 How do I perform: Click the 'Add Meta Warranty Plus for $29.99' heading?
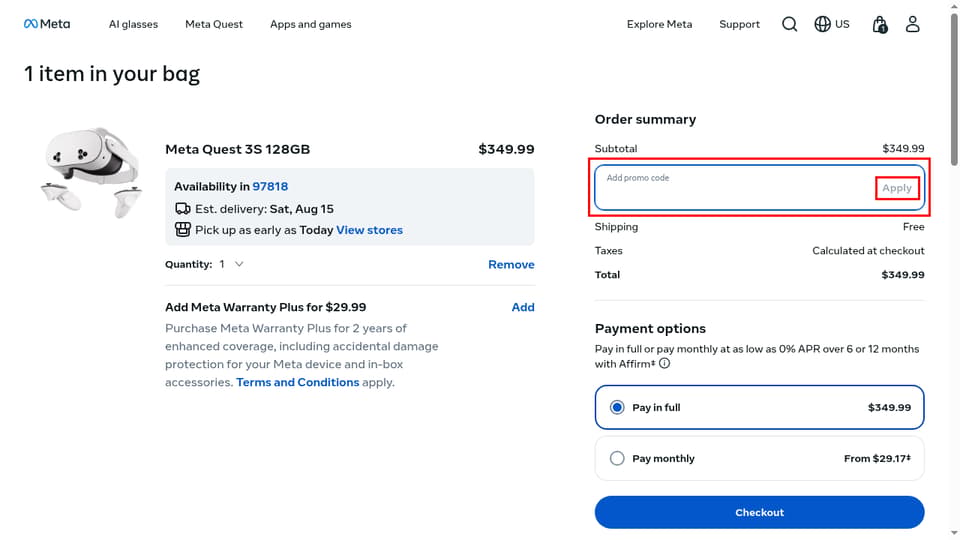pos(266,307)
